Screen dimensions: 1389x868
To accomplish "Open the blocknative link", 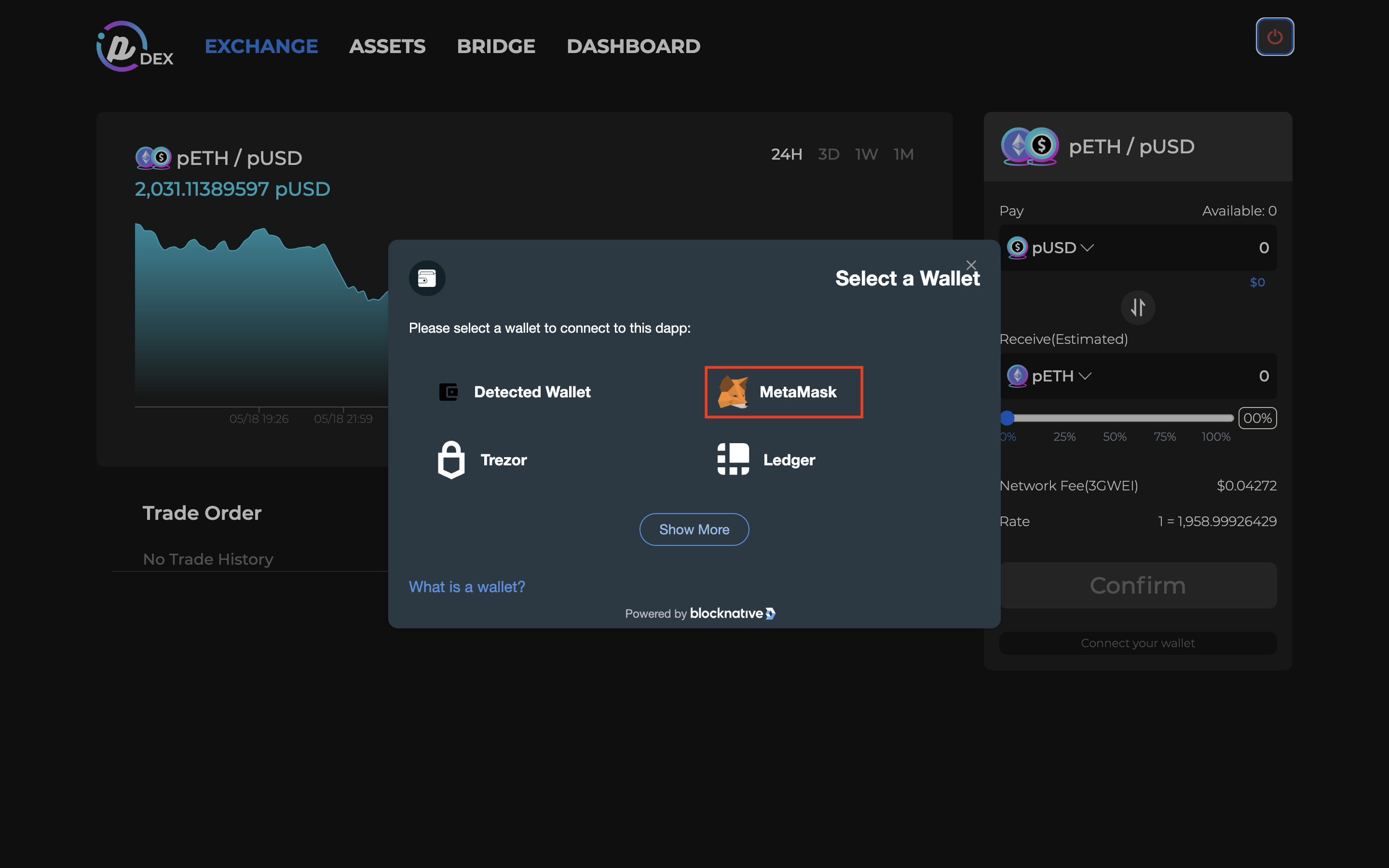I will click(x=733, y=613).
